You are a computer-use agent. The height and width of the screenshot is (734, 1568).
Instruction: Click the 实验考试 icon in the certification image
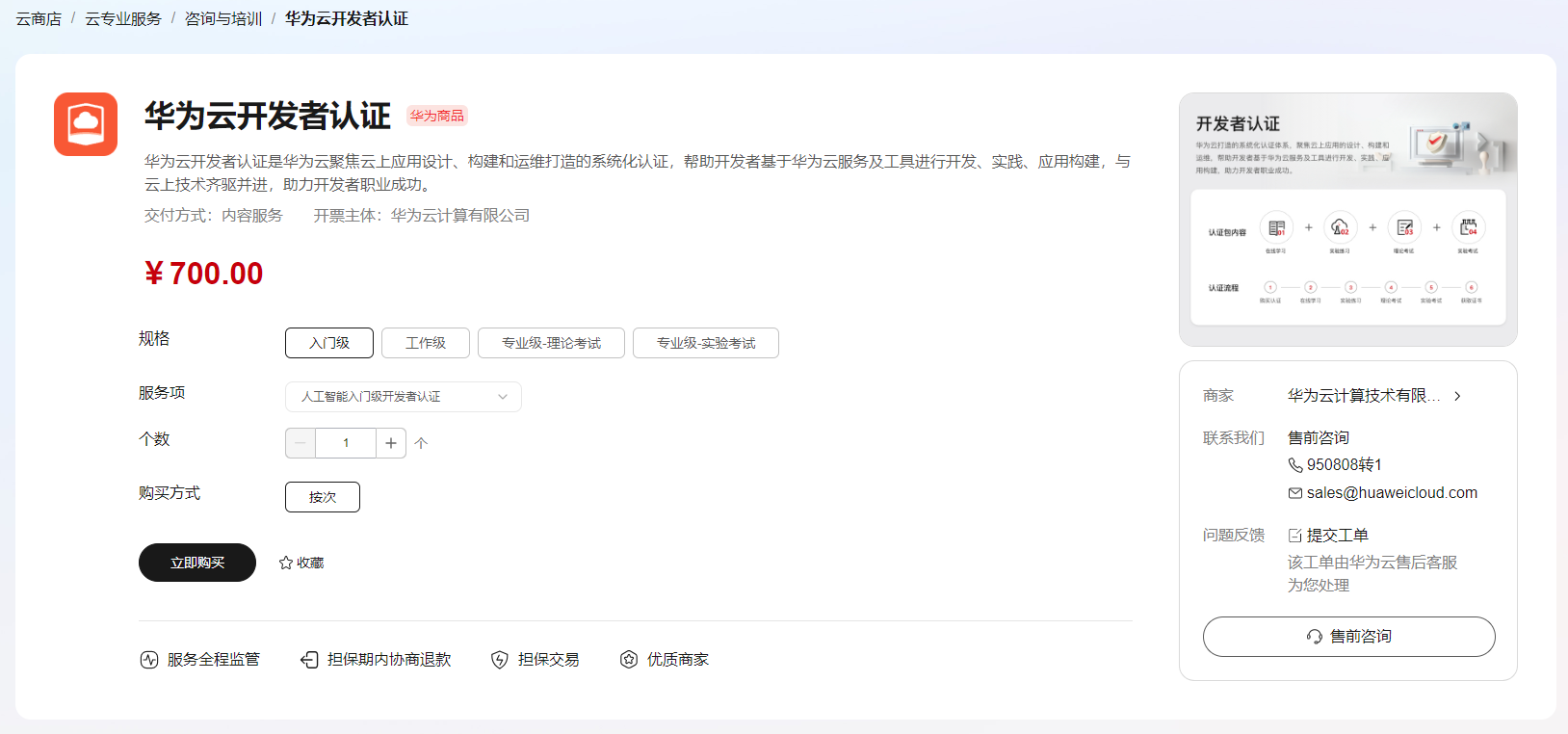coord(1468,228)
